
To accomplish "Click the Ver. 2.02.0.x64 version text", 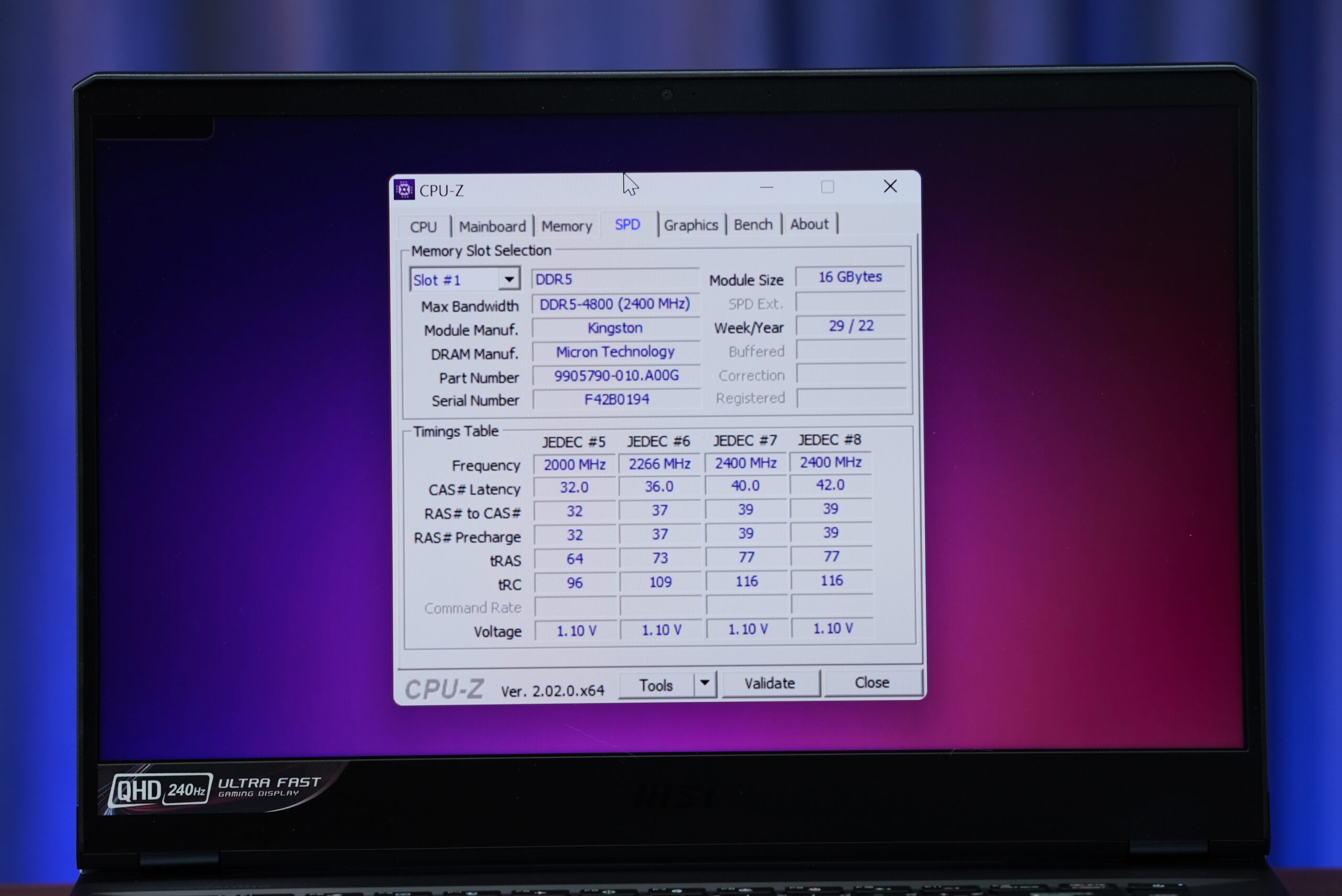I will 552,691.
